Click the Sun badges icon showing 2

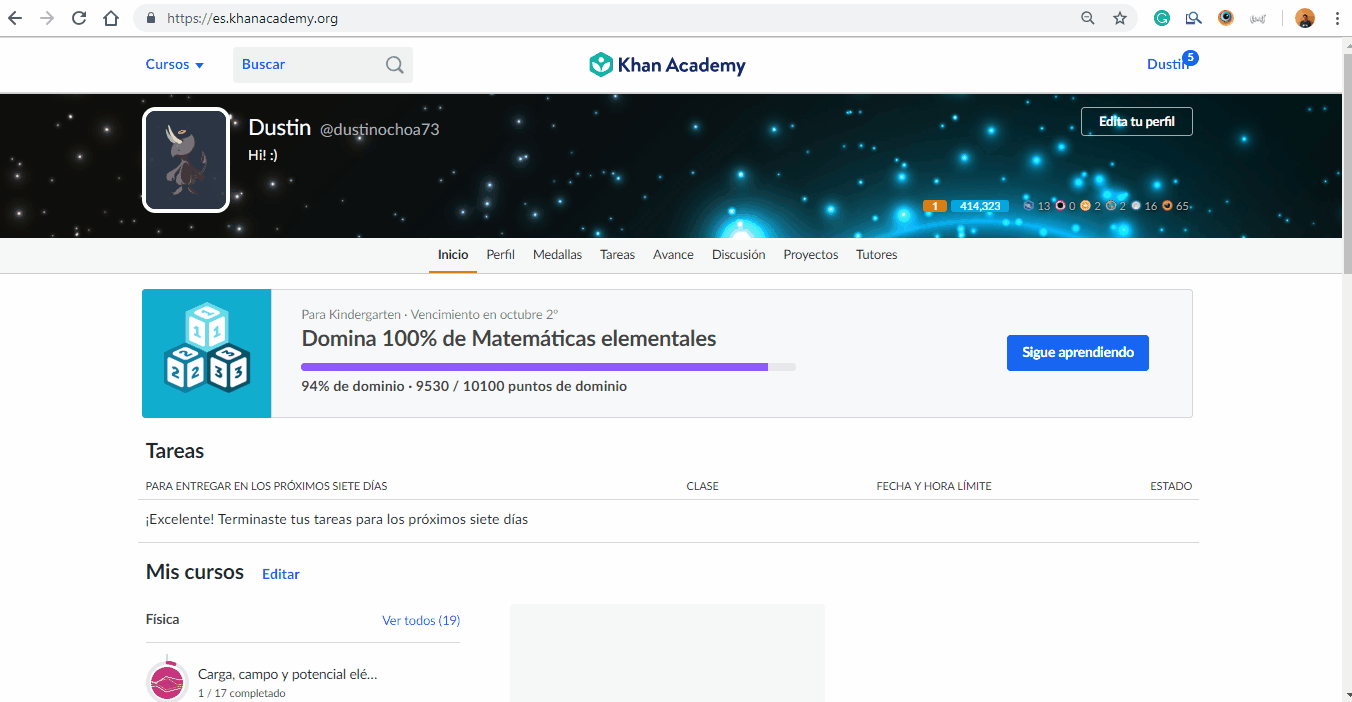tap(1086, 206)
